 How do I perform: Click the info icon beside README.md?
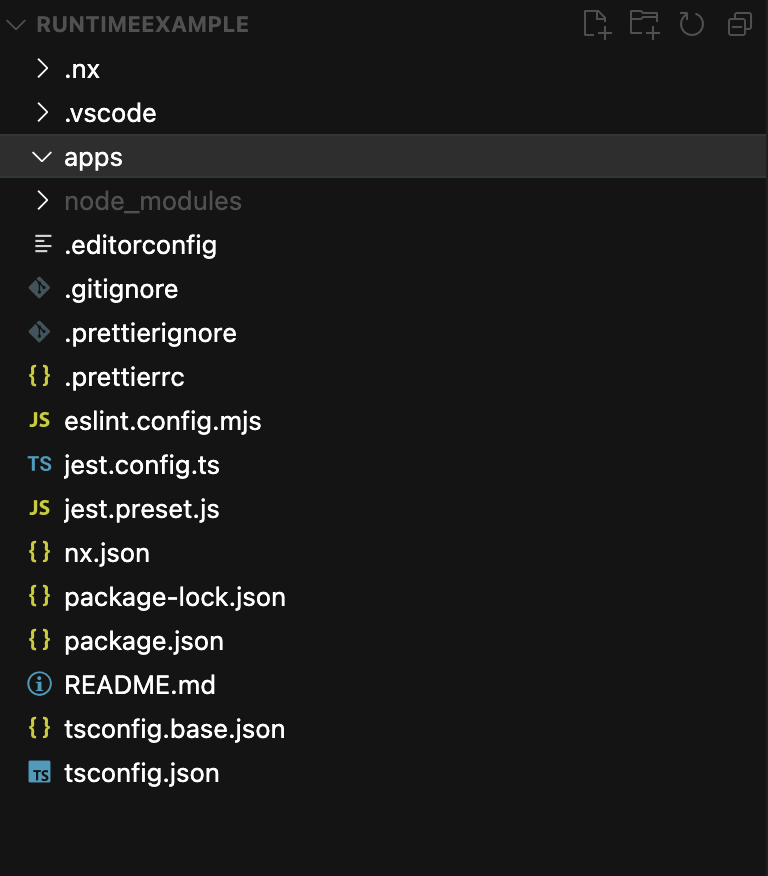point(40,685)
